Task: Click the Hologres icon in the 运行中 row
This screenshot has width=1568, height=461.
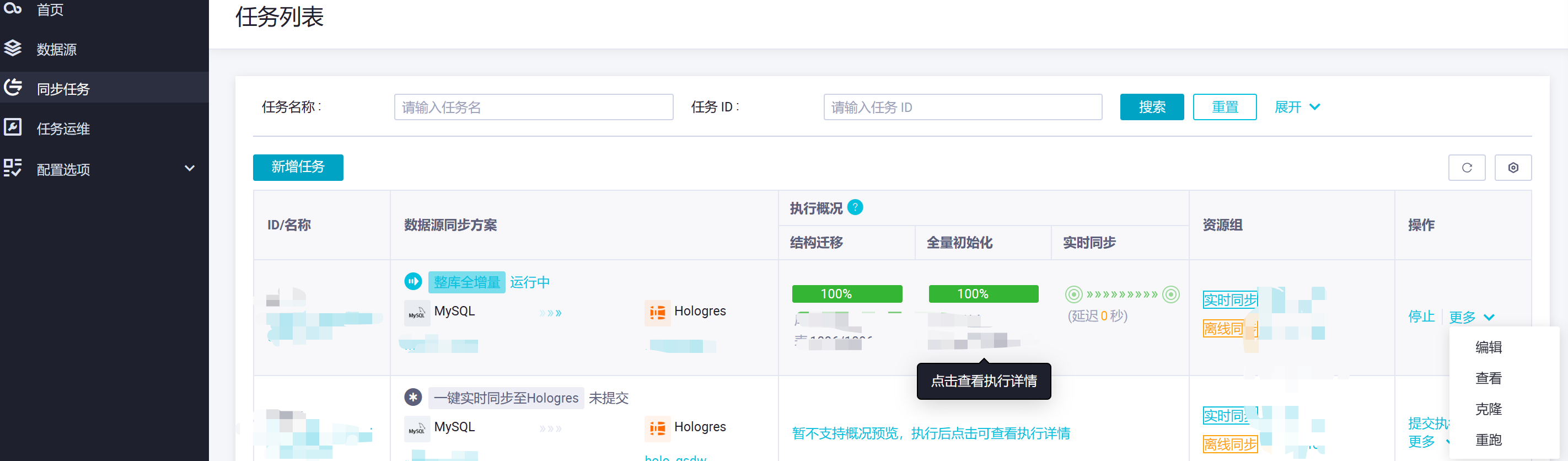Action: coord(657,313)
